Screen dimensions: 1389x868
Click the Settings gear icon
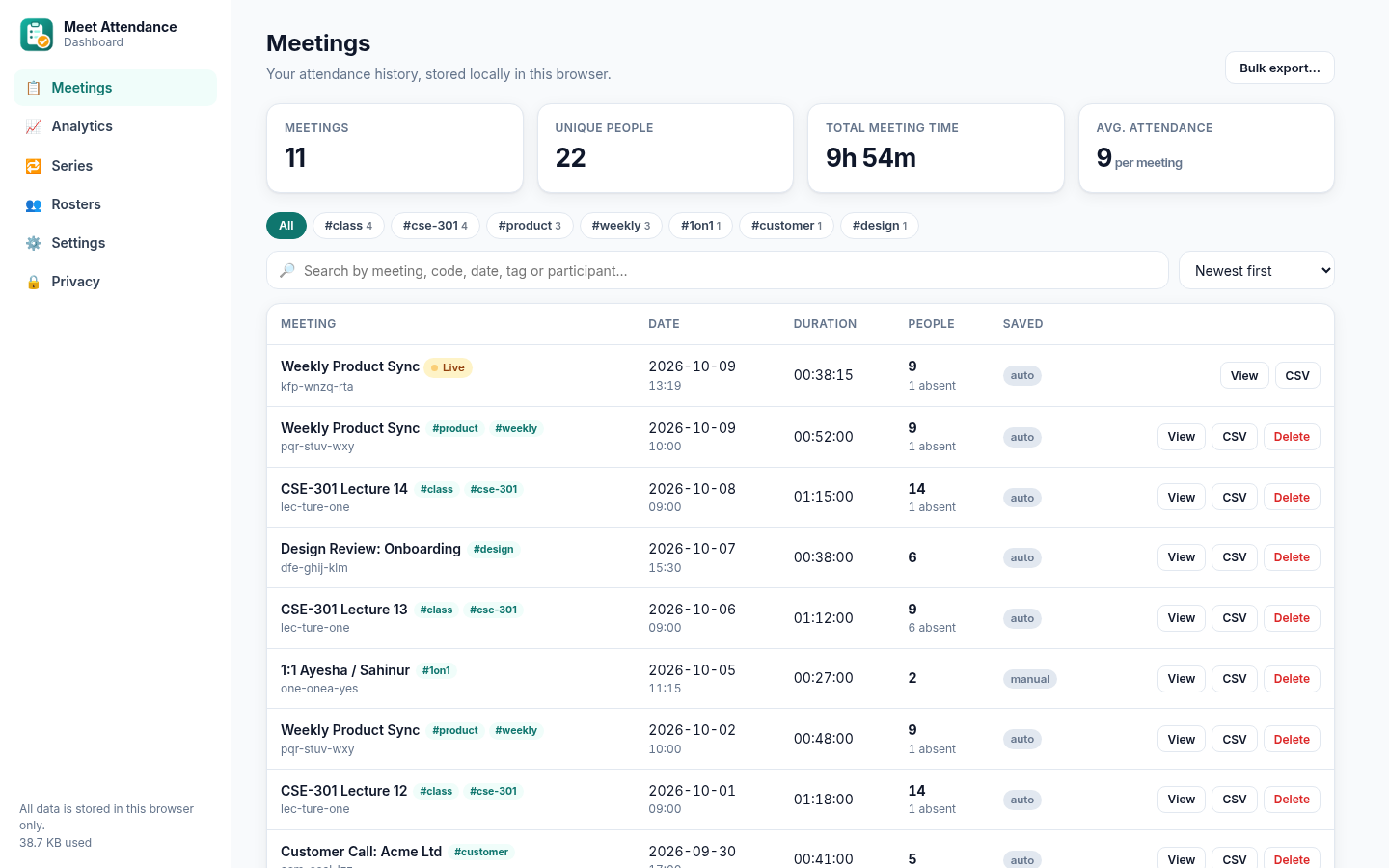coord(34,243)
